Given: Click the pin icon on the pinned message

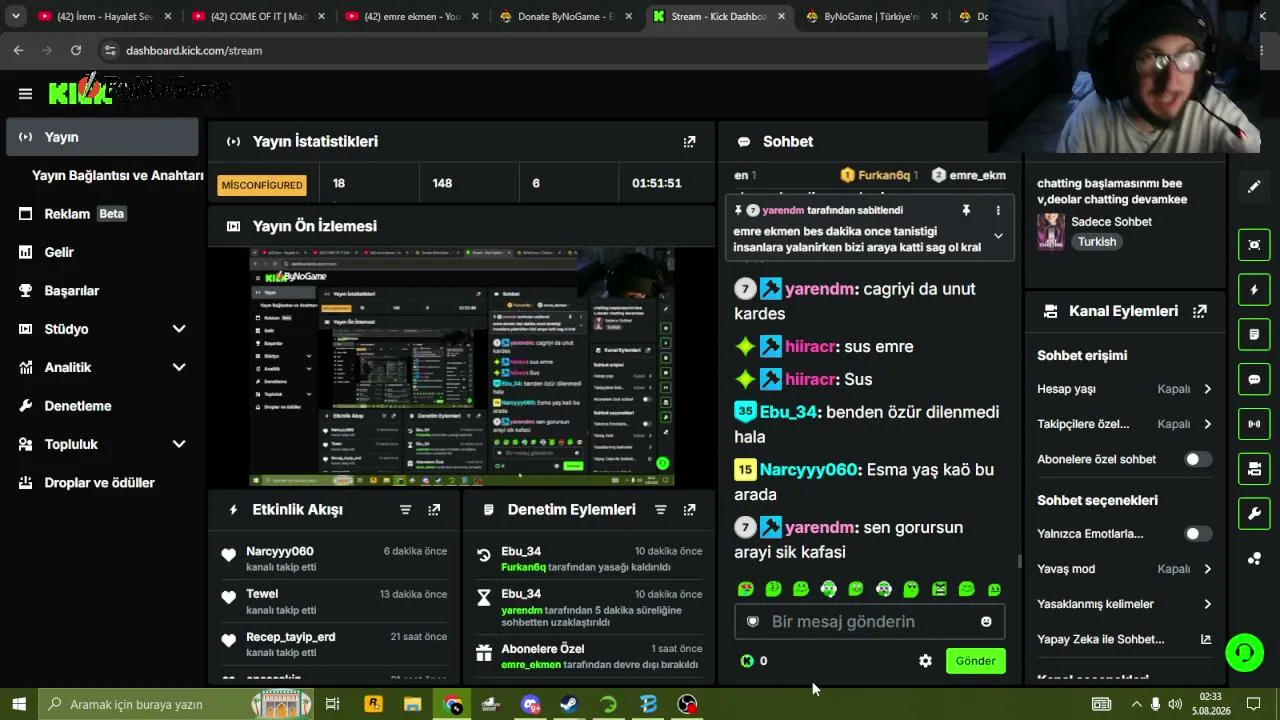Looking at the screenshot, I should (966, 211).
